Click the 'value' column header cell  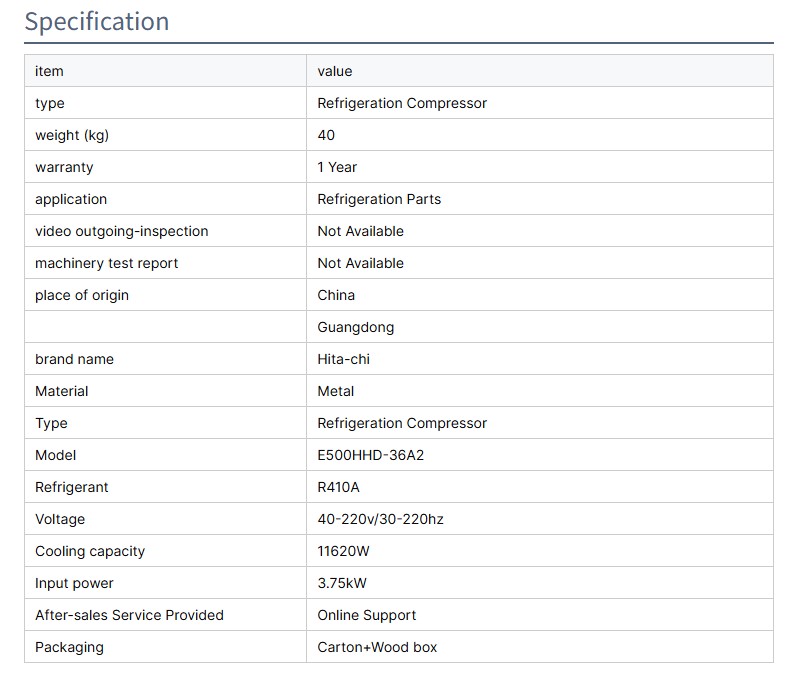point(335,71)
